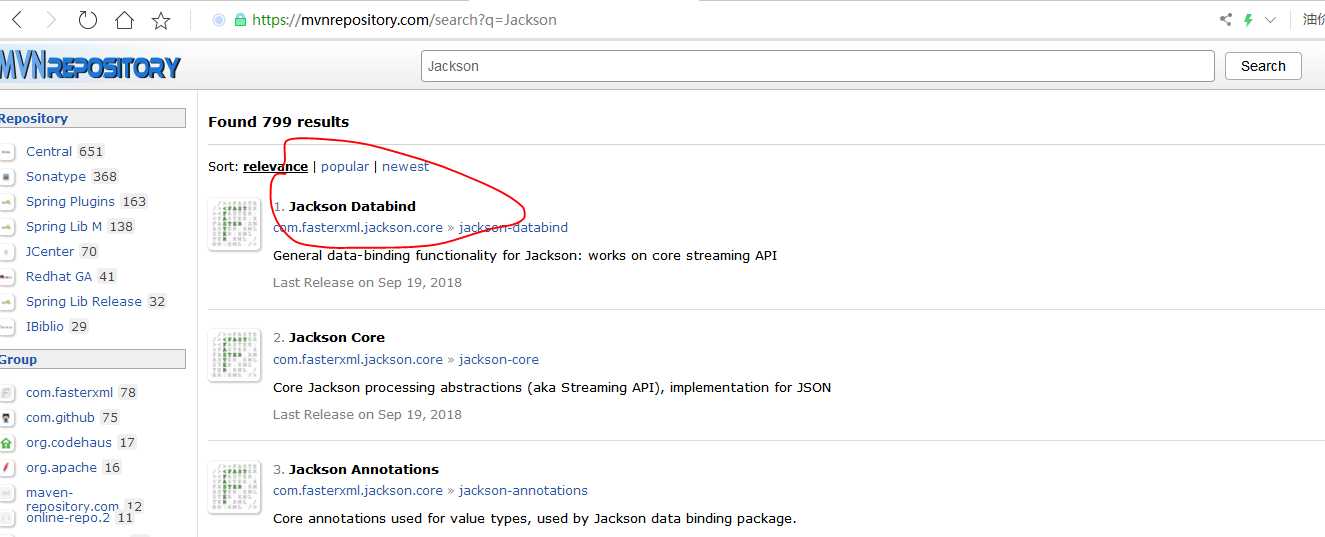This screenshot has width=1325, height=537.
Task: Open the Jackson Core result title
Action: click(337, 338)
